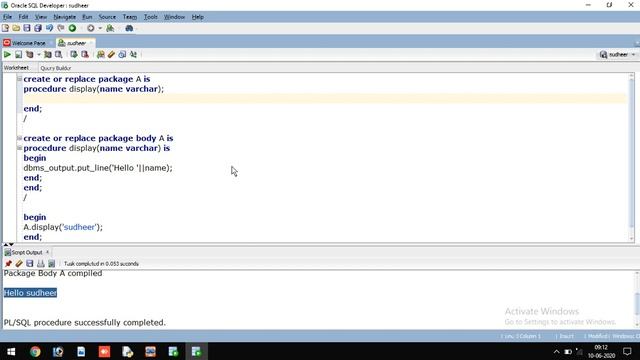Click the Save icon in Script Output toolbar
The height and width of the screenshot is (360, 640).
point(30,264)
